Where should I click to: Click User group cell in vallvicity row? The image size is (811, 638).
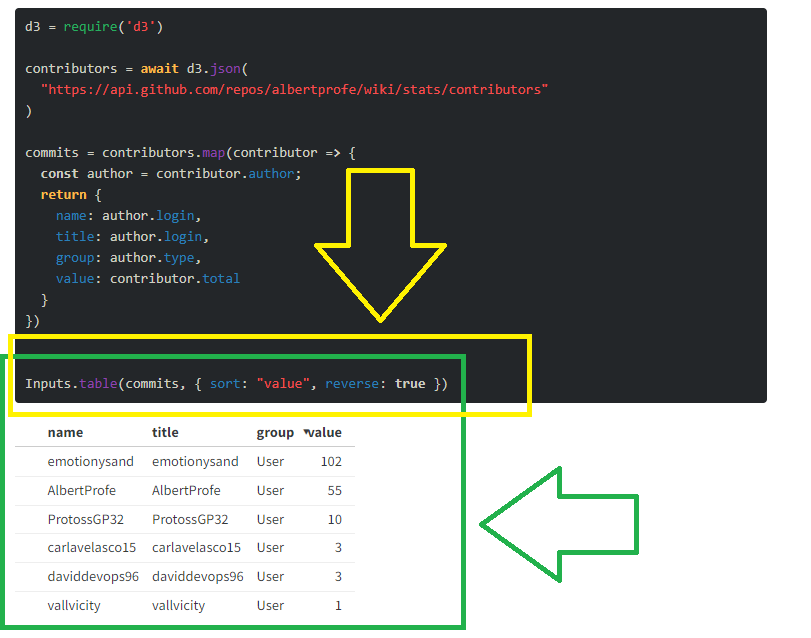coord(270,605)
